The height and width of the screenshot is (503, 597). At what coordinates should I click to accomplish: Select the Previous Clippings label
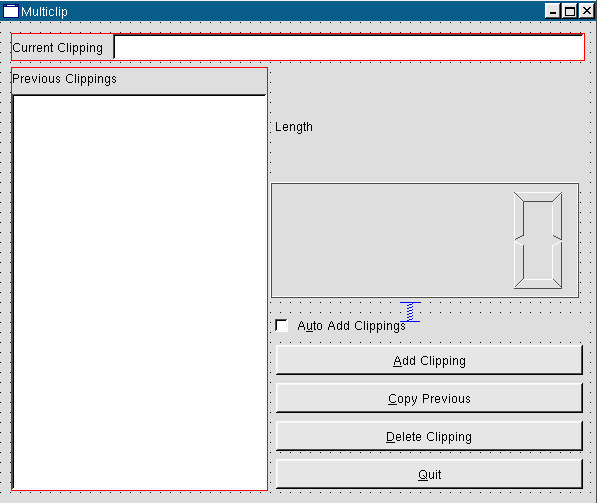pos(64,79)
